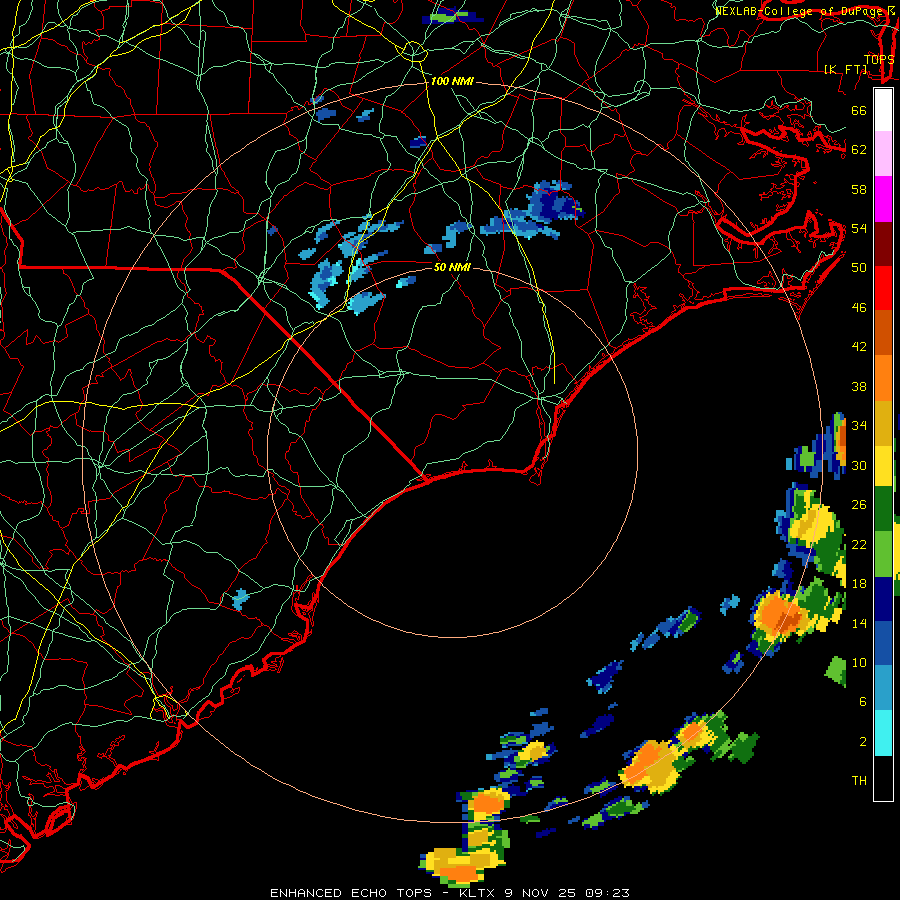
Task: Click the white swatch in the tops legend
Action: pos(883,110)
